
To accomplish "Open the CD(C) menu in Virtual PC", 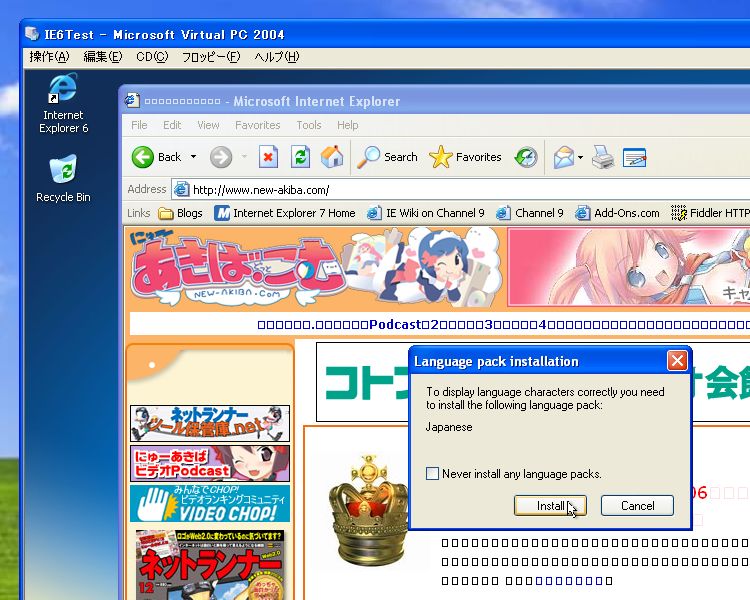I will (x=152, y=57).
